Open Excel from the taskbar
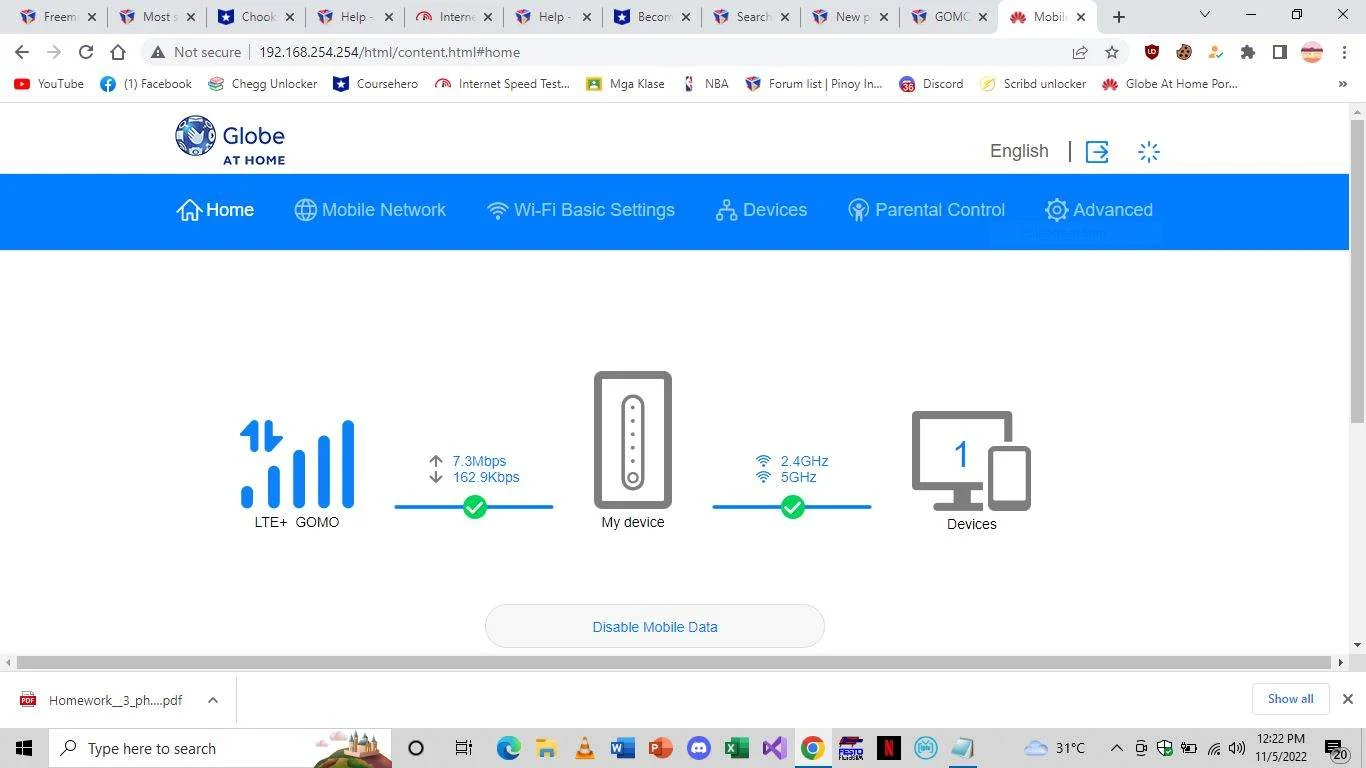1366x768 pixels. tap(736, 748)
